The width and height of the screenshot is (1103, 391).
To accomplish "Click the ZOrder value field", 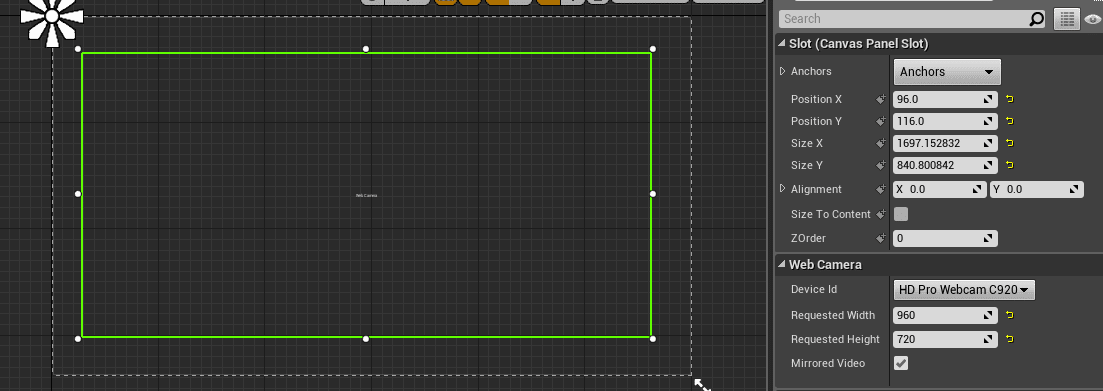I will [x=945, y=238].
